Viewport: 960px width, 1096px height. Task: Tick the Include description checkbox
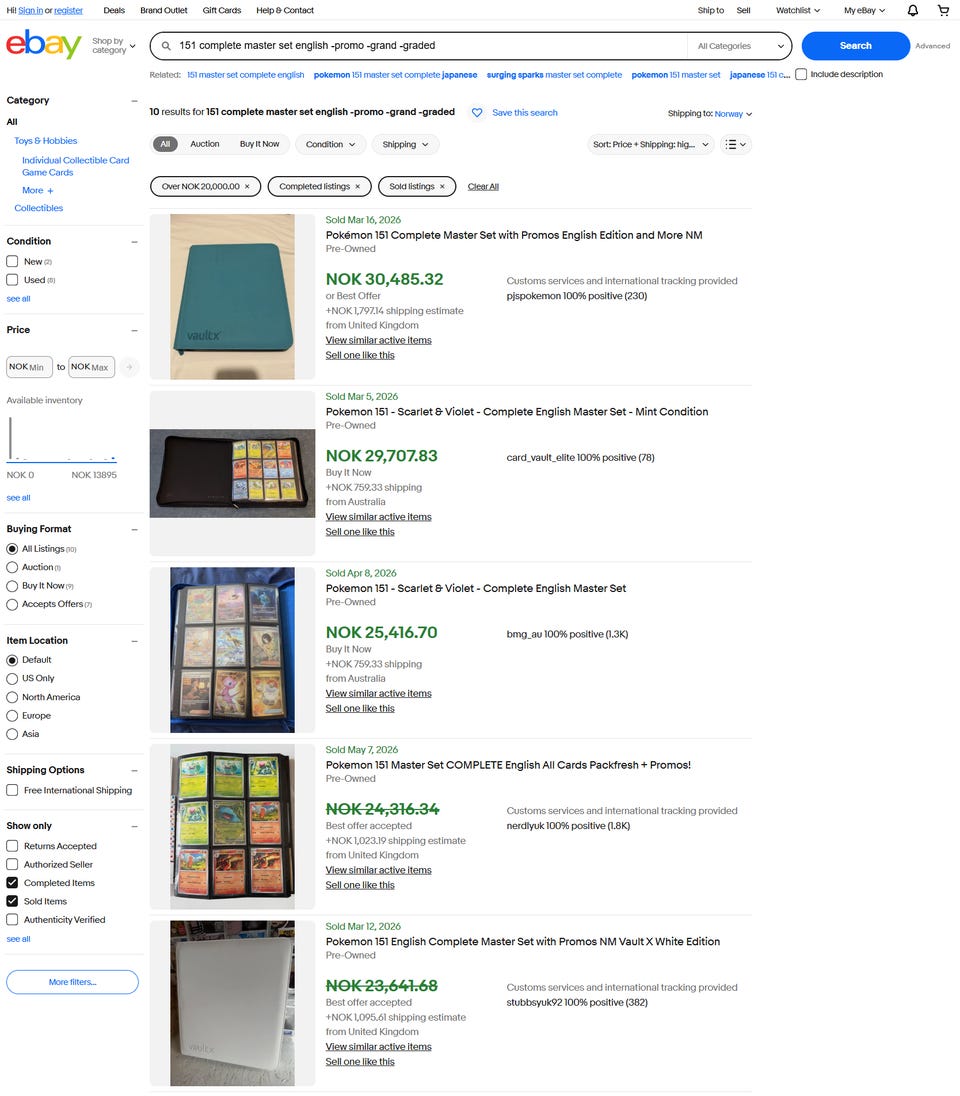(x=801, y=74)
